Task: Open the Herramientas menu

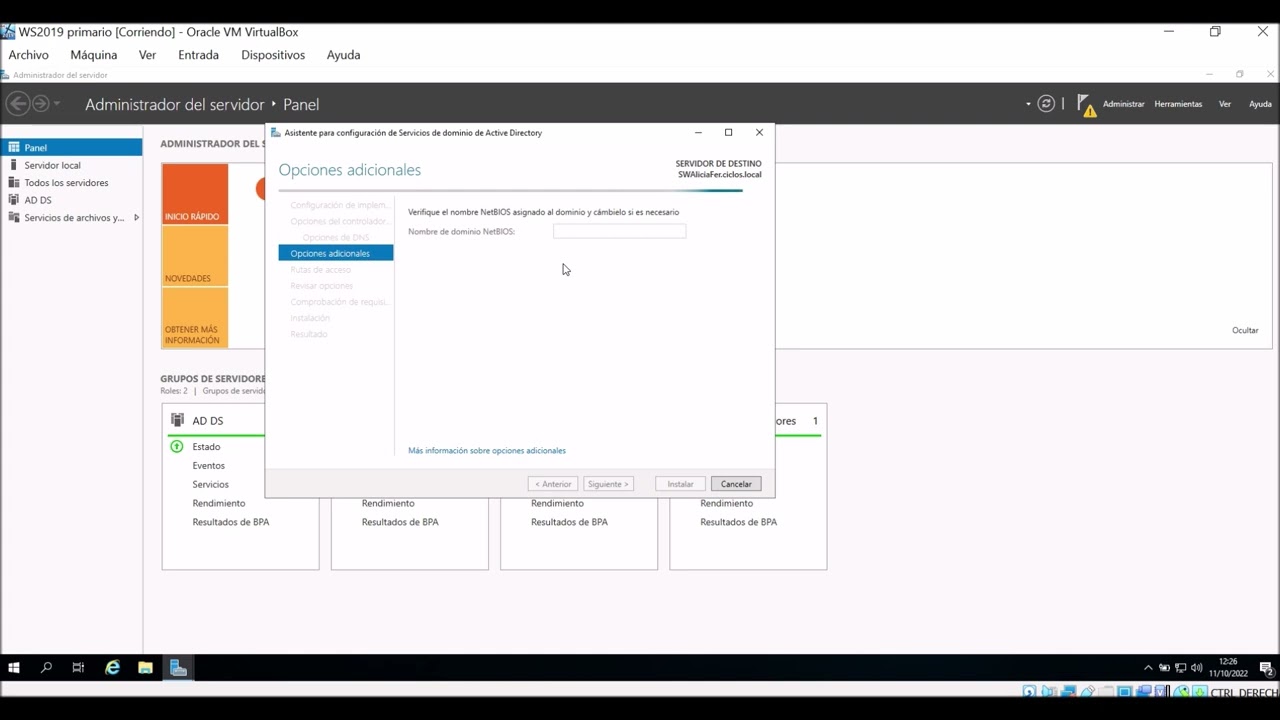Action: (x=1178, y=104)
